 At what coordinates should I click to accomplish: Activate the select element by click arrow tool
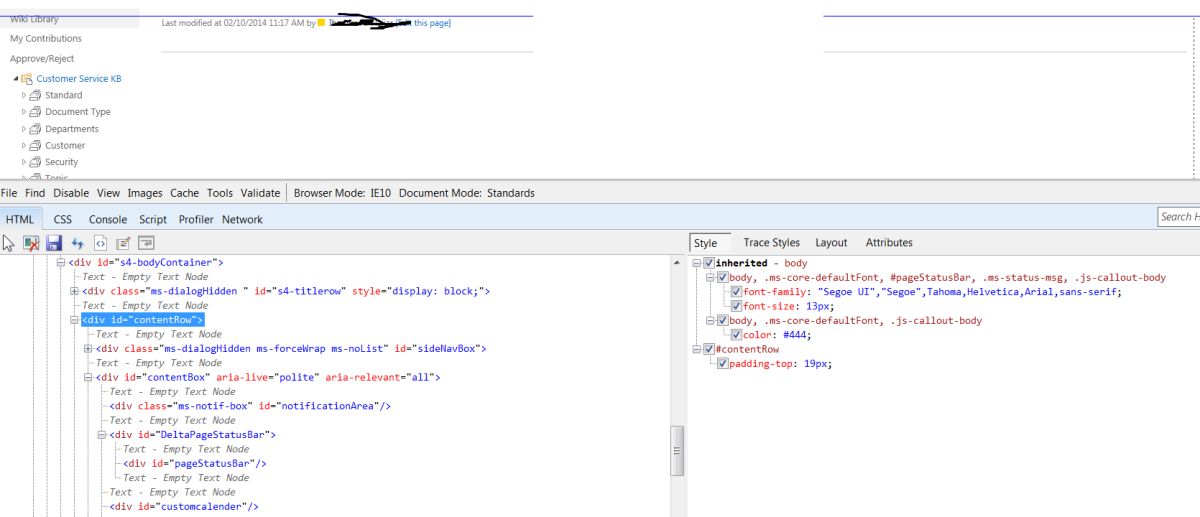pos(9,242)
